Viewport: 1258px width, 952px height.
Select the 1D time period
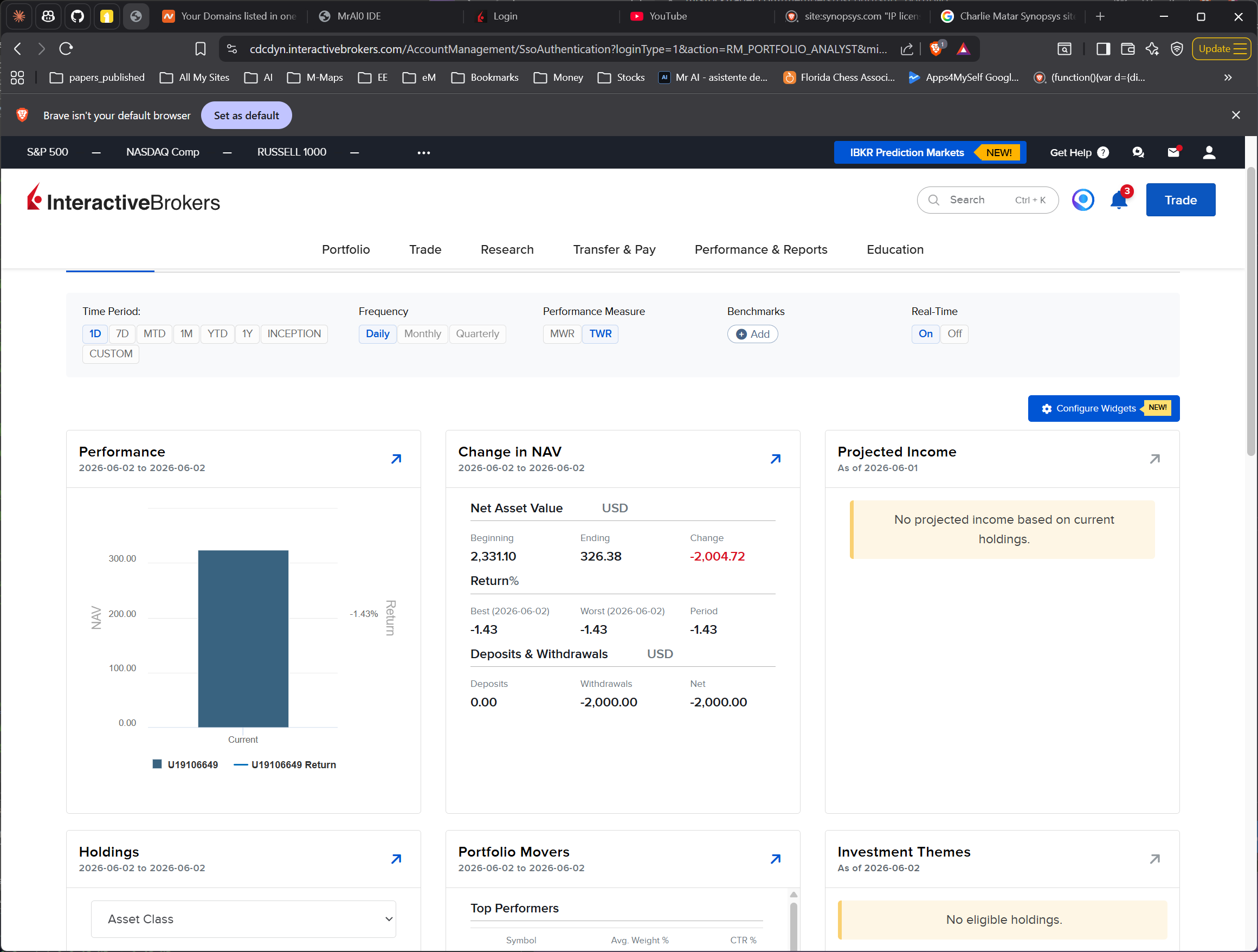(95, 334)
